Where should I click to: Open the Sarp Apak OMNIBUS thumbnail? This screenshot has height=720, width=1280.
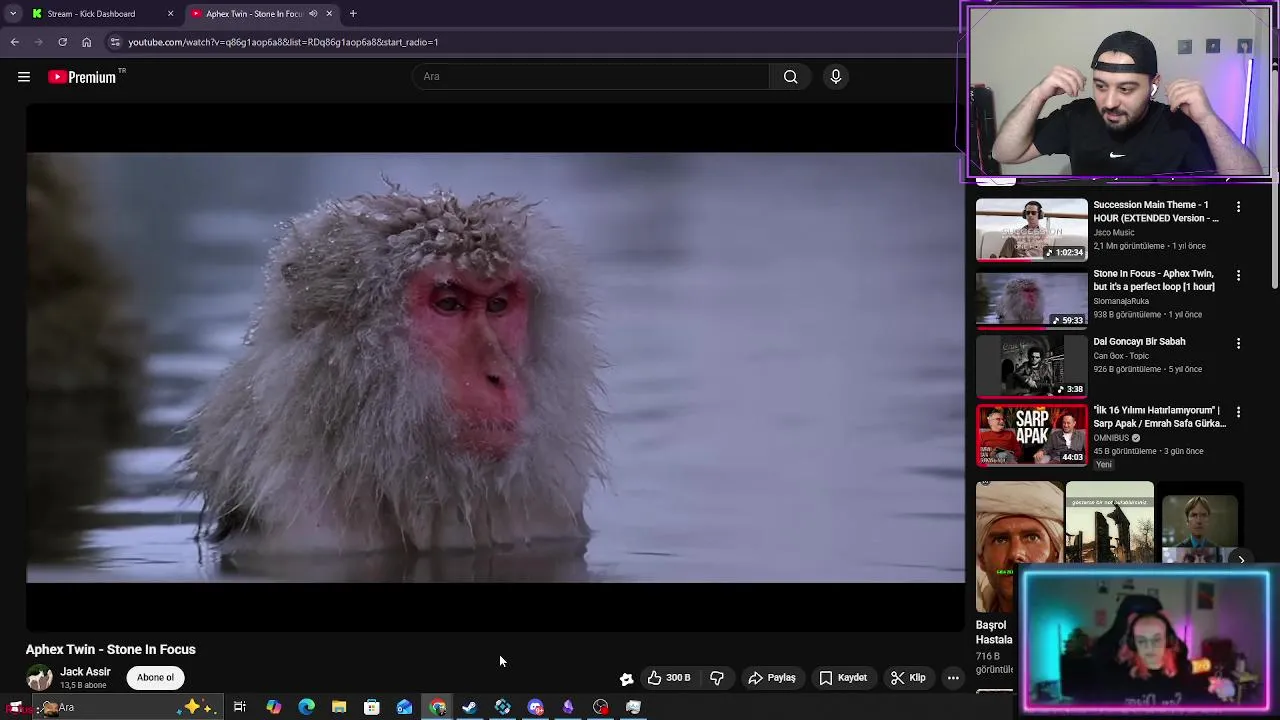pyautogui.click(x=1031, y=434)
